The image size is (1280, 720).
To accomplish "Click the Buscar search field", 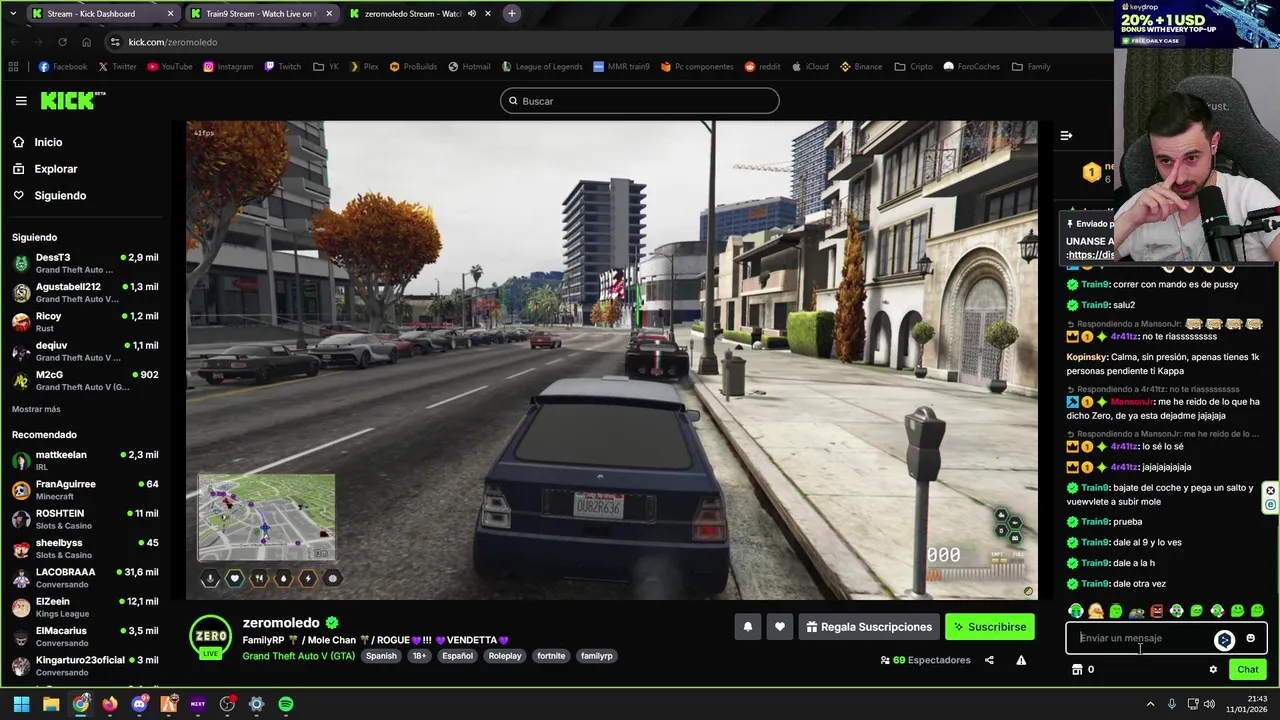I will (x=640, y=101).
